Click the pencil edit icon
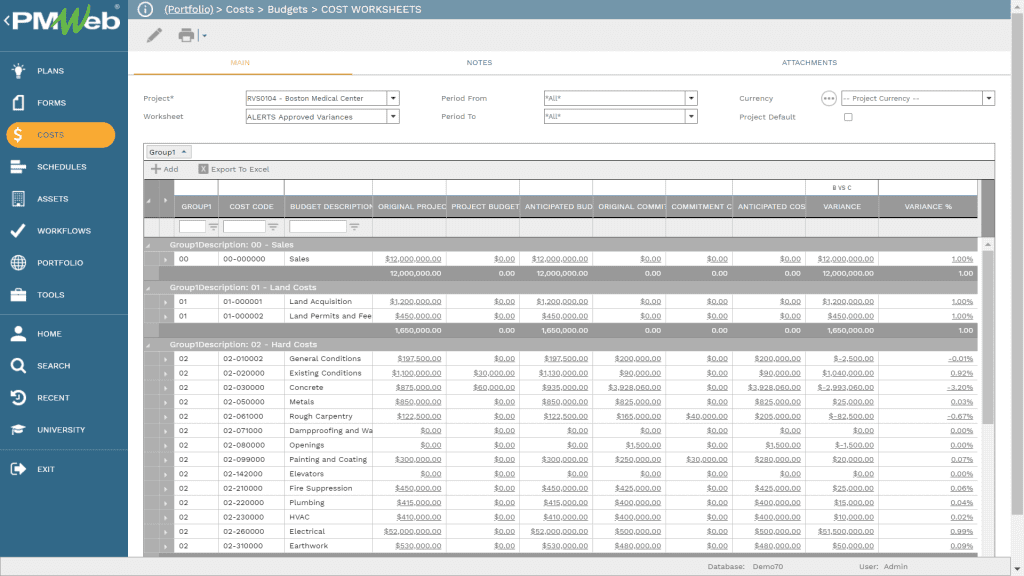The height and width of the screenshot is (576, 1024). (154, 35)
